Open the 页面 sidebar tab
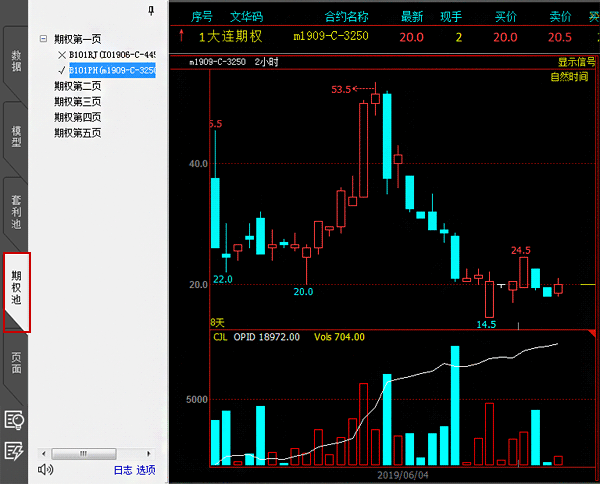600x484 pixels. tap(15, 363)
